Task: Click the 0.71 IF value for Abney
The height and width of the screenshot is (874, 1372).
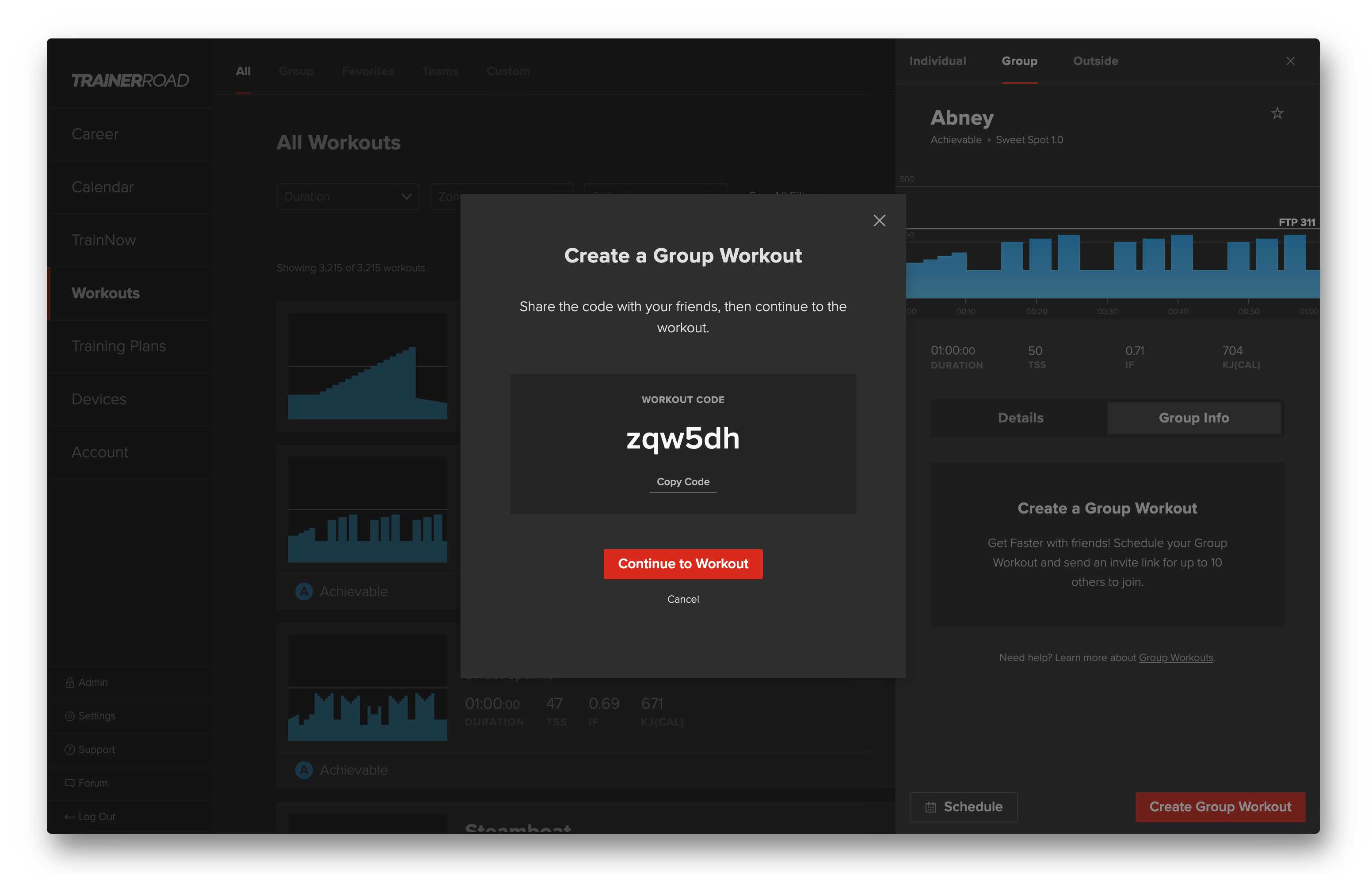Action: (1134, 350)
